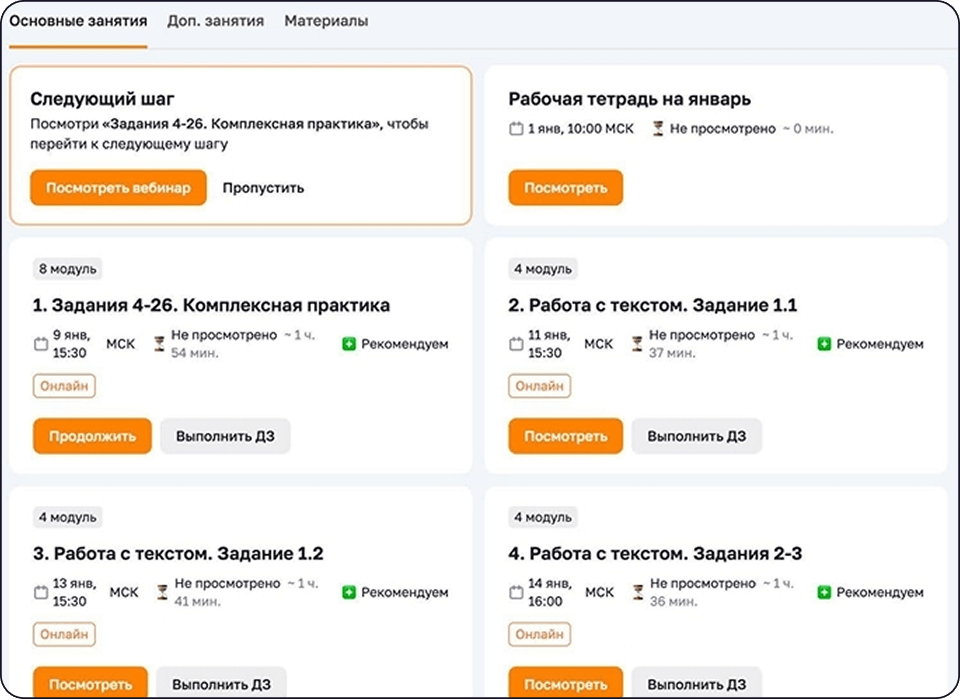Click green plus icon in Задание 1.1 card
Image resolution: width=960 pixels, height=699 pixels.
pos(824,344)
